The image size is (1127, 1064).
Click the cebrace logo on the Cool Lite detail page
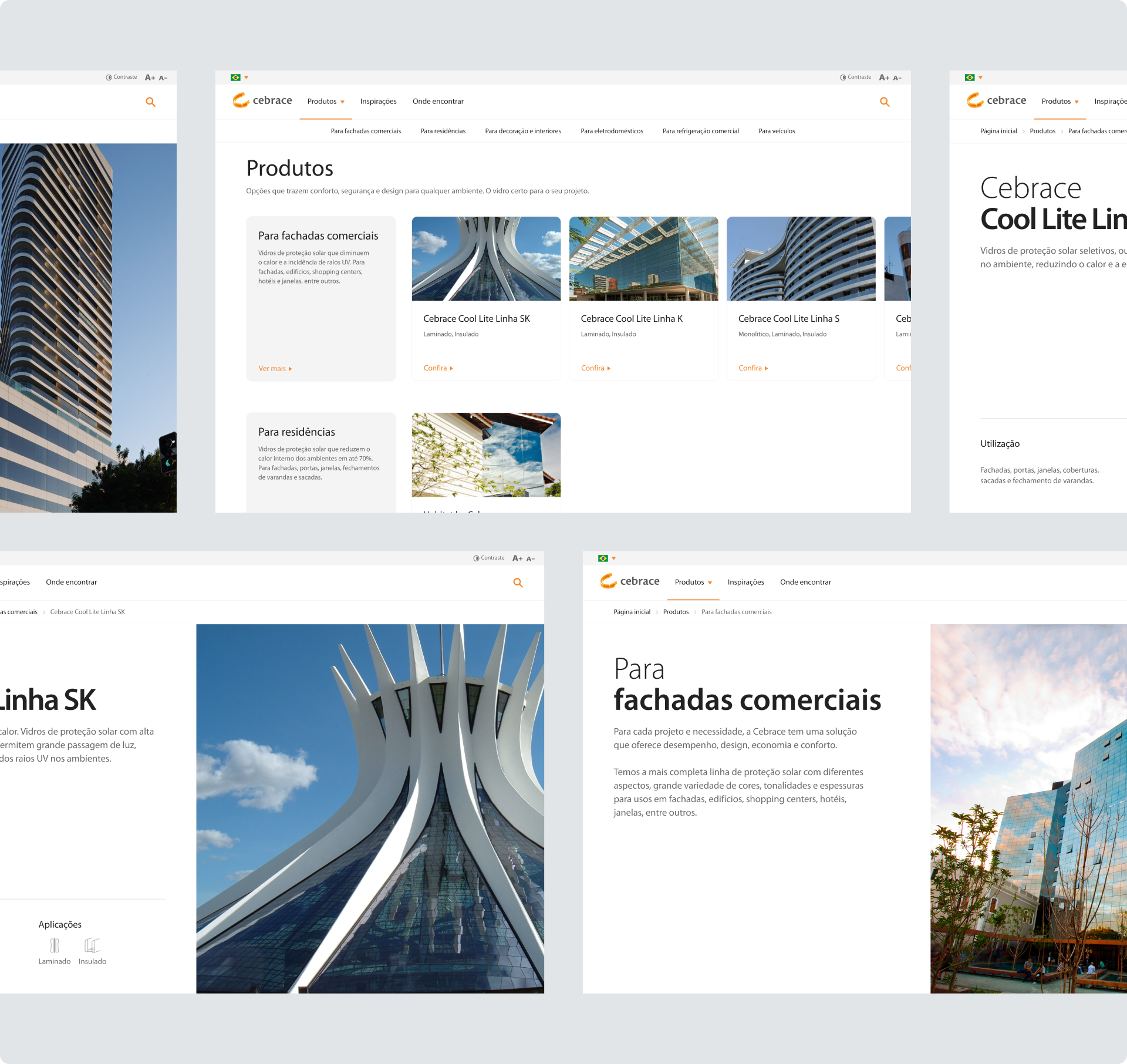997,100
